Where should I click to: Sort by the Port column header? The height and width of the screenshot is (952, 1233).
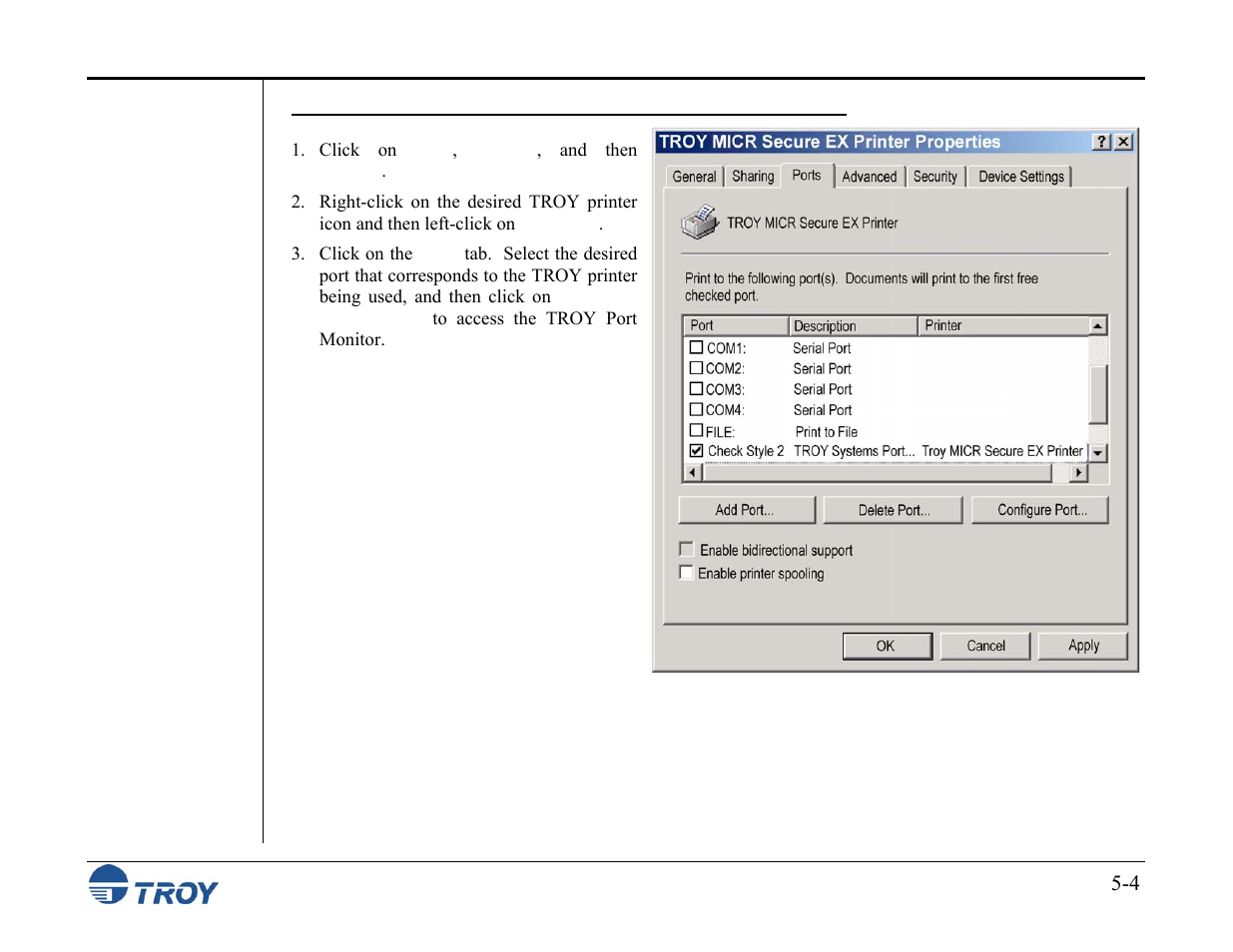736,325
